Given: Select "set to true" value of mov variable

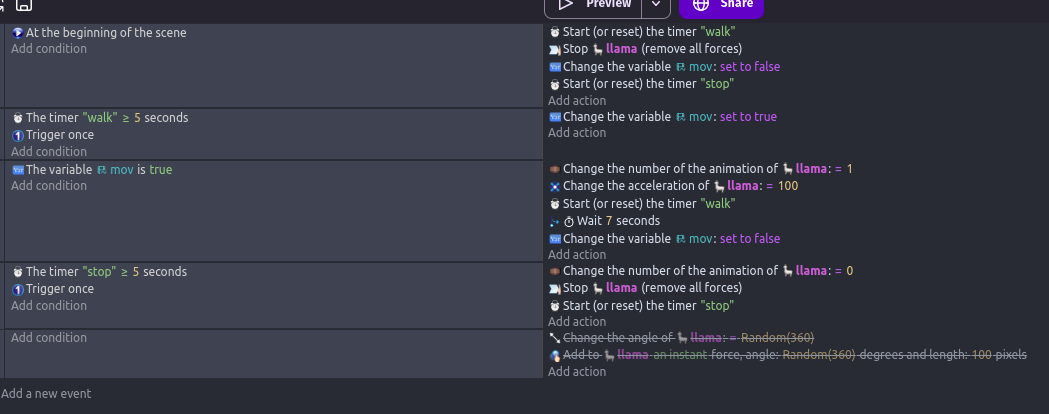Looking at the screenshot, I should [x=748, y=116].
